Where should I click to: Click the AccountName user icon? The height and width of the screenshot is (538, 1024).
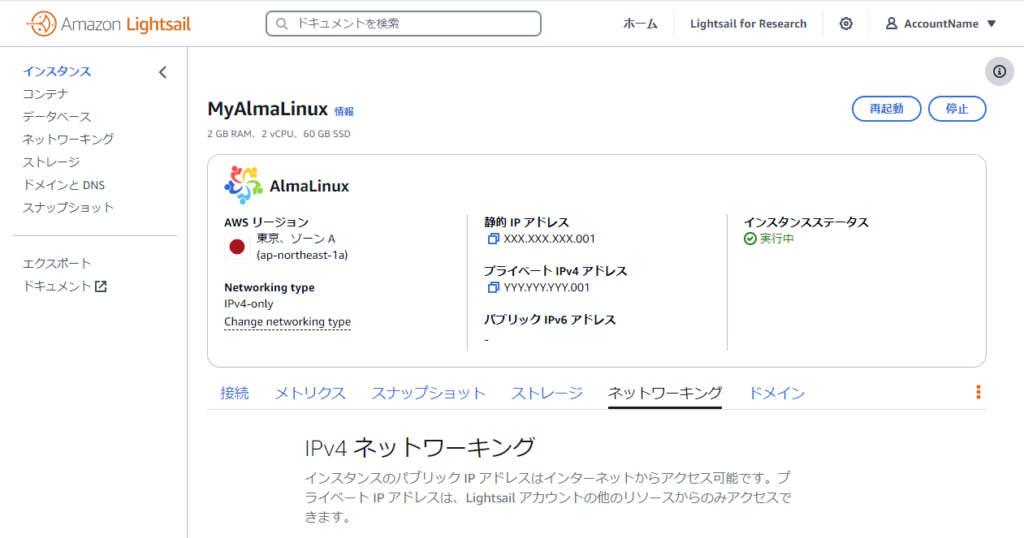coord(891,24)
